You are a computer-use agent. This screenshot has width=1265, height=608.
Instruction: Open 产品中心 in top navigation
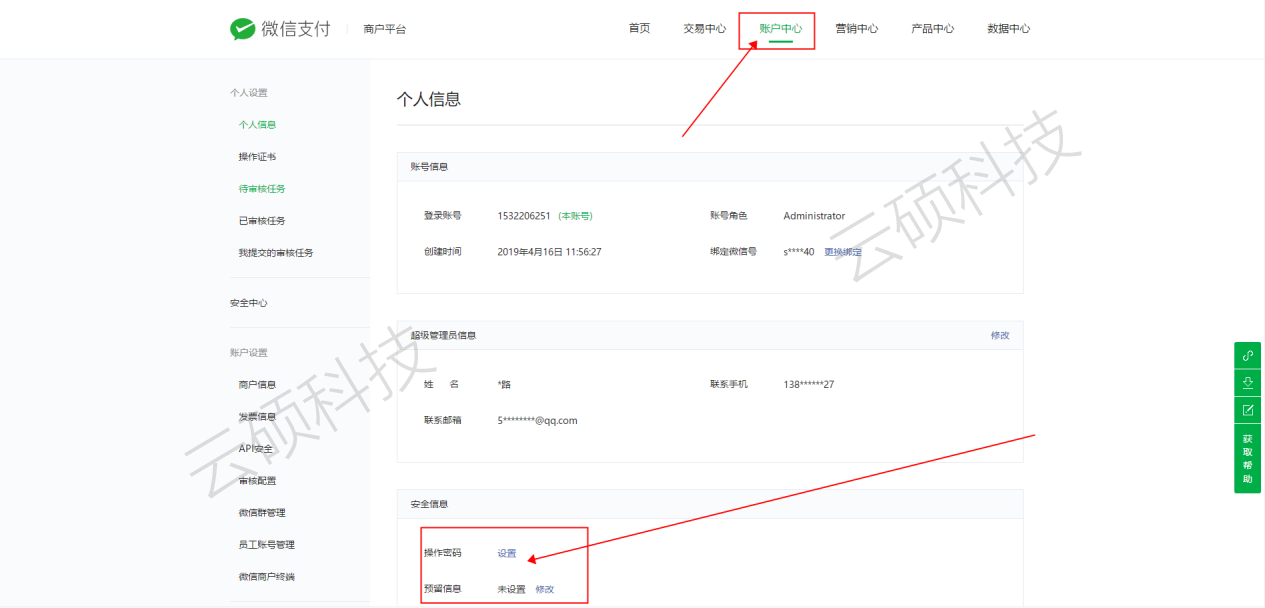pyautogui.click(x=932, y=29)
